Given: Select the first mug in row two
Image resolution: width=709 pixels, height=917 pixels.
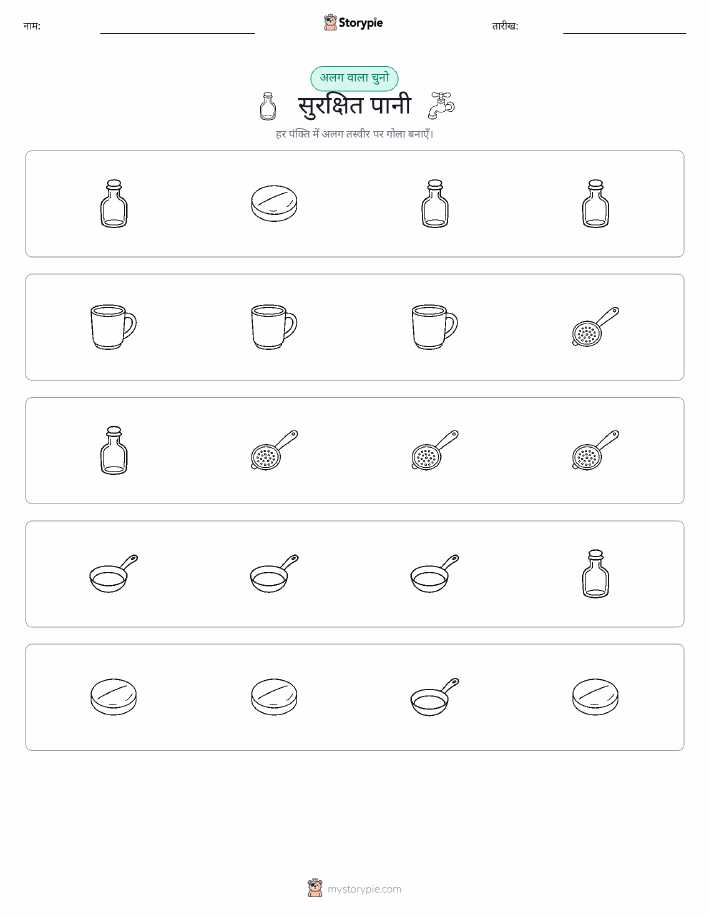Looking at the screenshot, I should coord(113,327).
